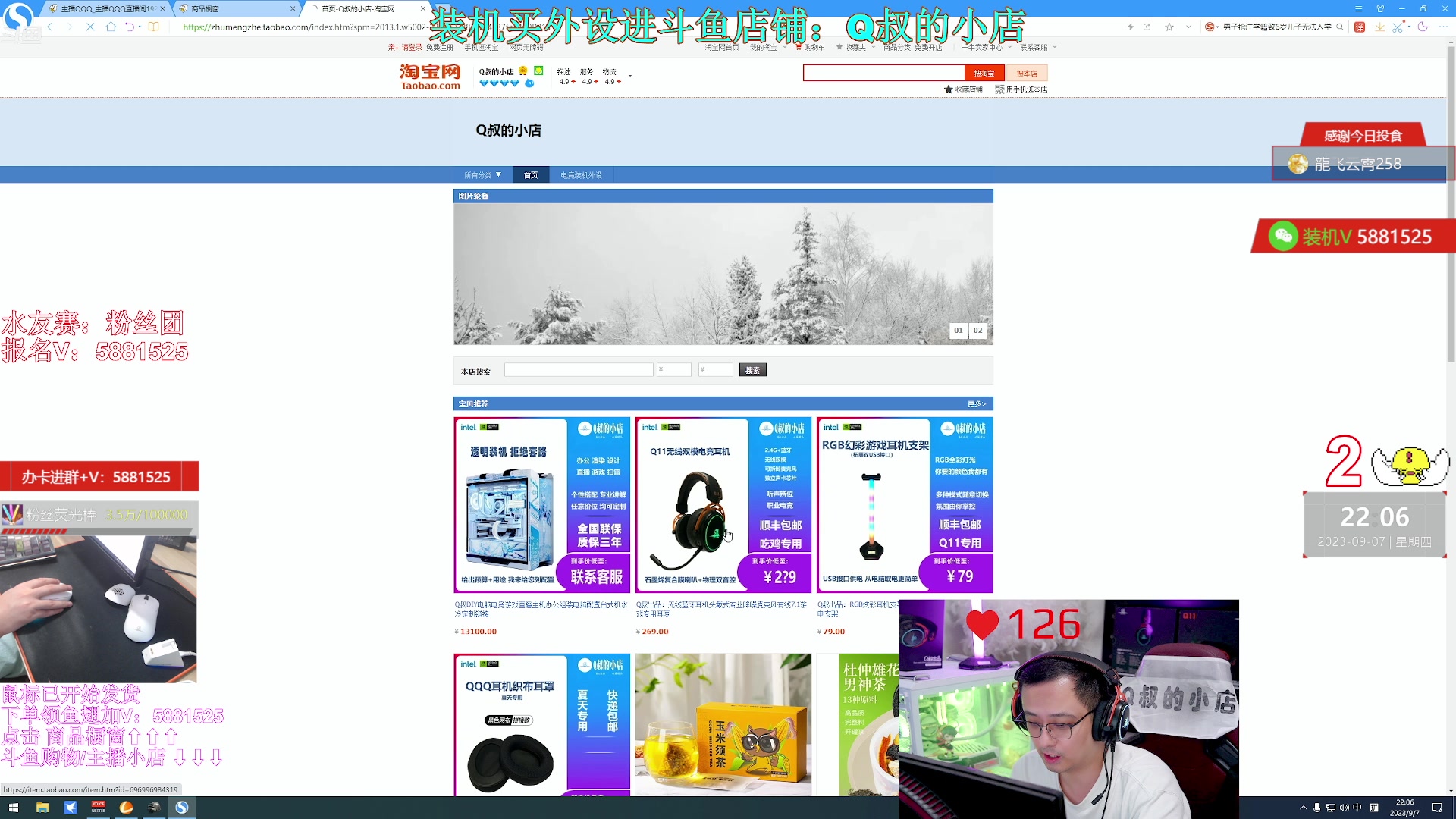Open the RGB headphone stand product image
Viewport: 1456px width, 819px height.
point(905,505)
